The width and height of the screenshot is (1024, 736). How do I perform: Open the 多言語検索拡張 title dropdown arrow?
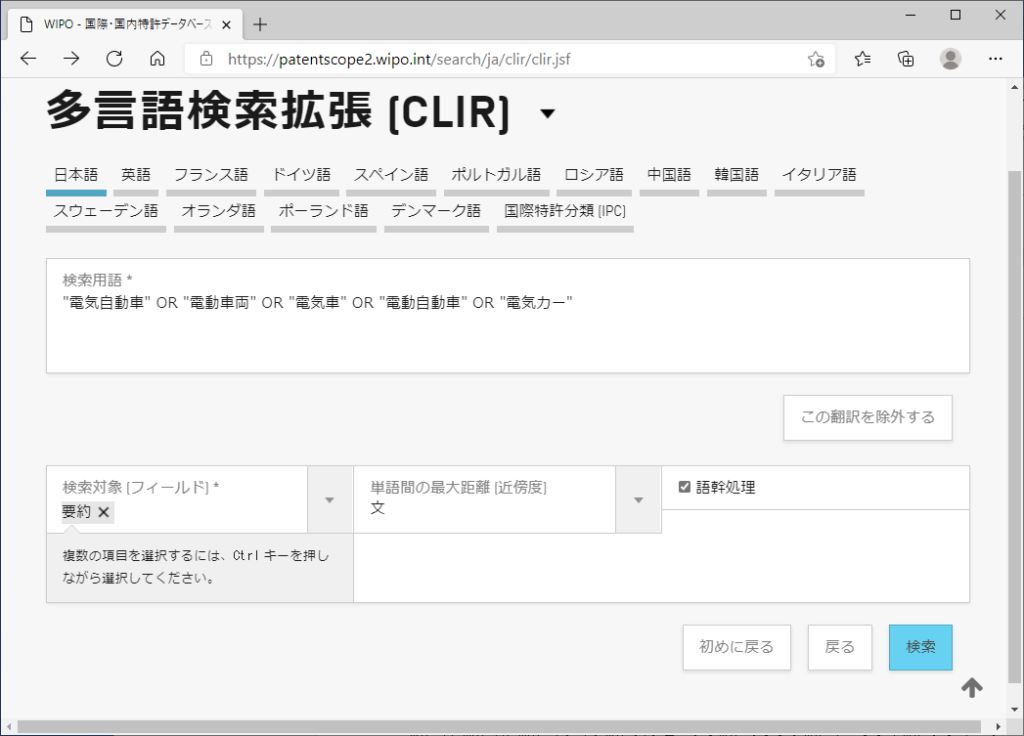coord(547,114)
